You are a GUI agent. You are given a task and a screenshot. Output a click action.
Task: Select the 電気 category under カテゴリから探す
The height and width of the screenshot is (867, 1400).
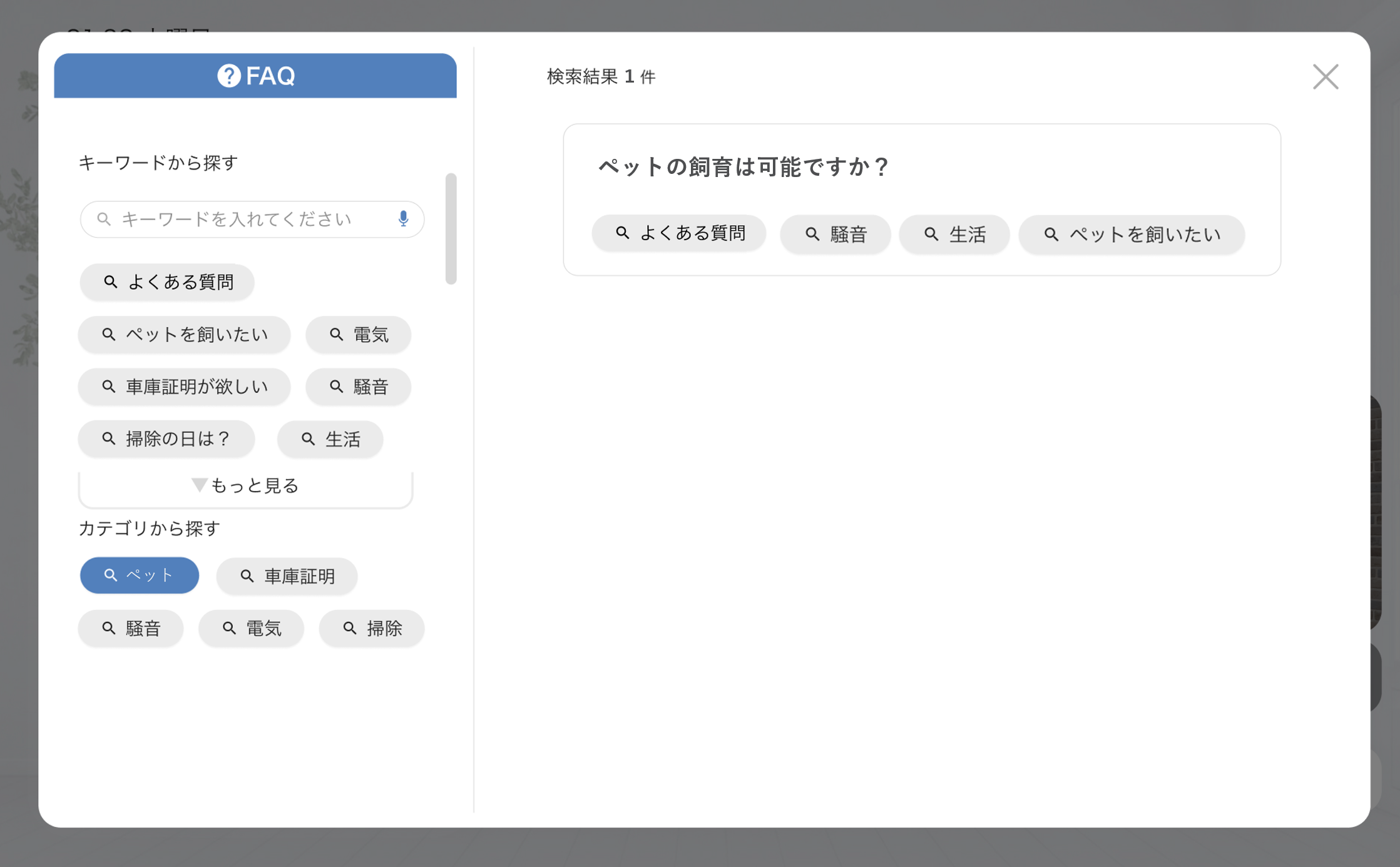pyautogui.click(x=251, y=628)
